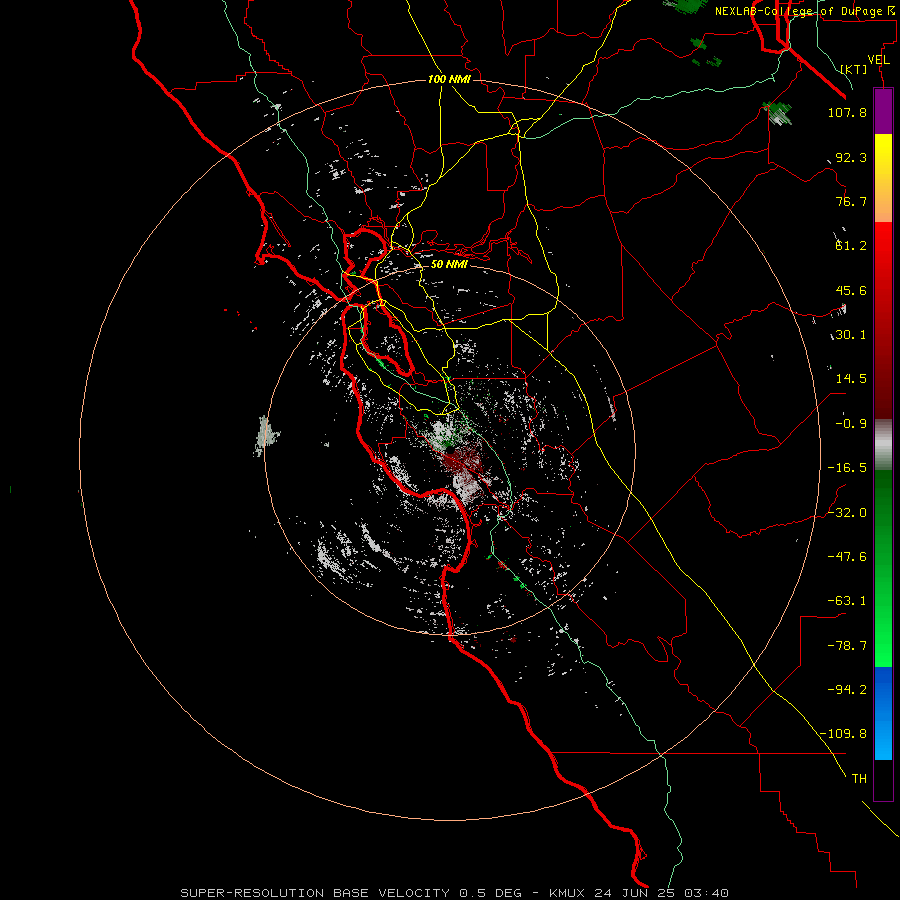Click the SUPER-RESOLUTION BASE VELOCITY caption text
900x900 pixels.
click(317, 893)
